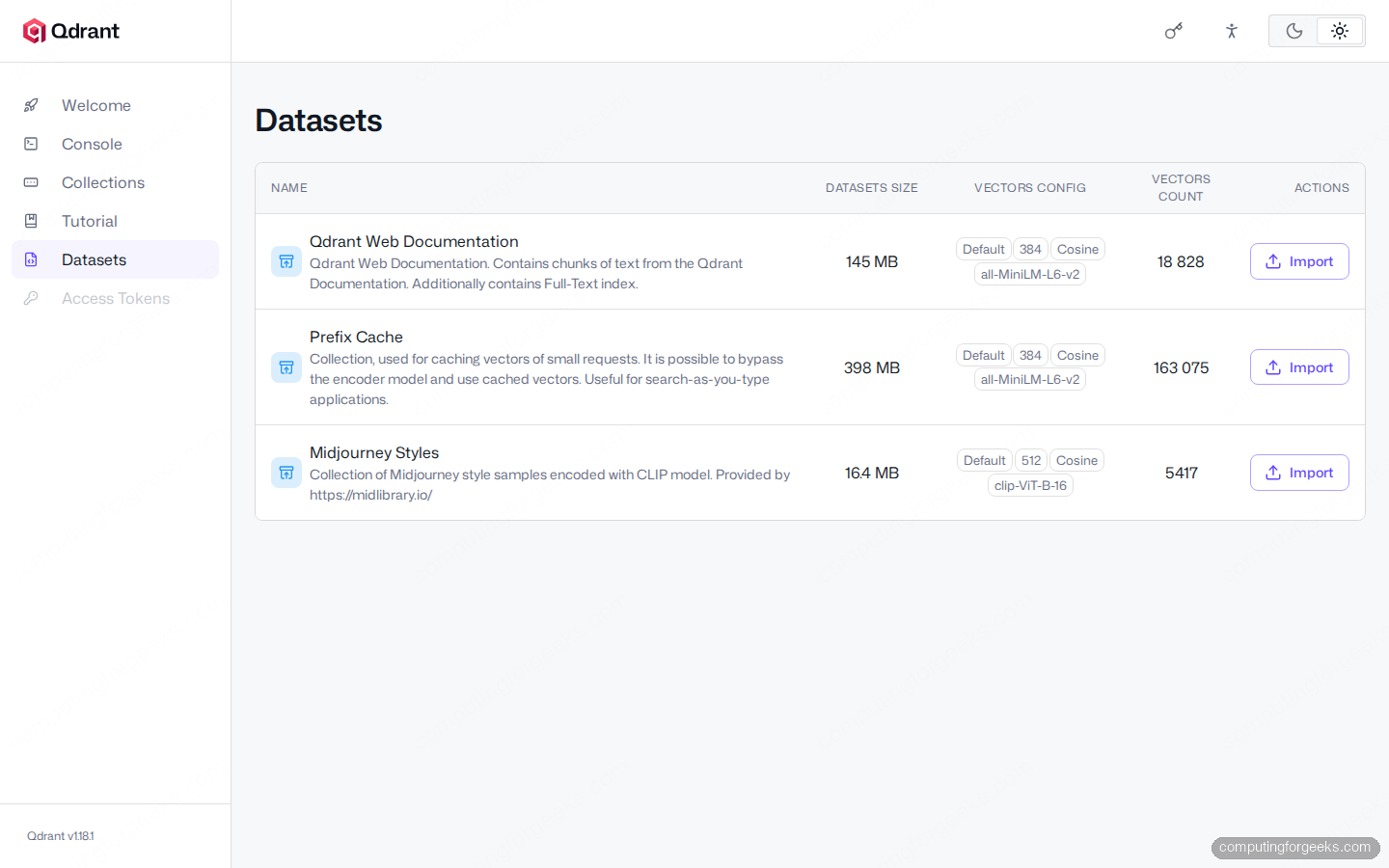Click the Qdrant Web Documentation dataset icon
The height and width of the screenshot is (868, 1389).
click(x=286, y=261)
